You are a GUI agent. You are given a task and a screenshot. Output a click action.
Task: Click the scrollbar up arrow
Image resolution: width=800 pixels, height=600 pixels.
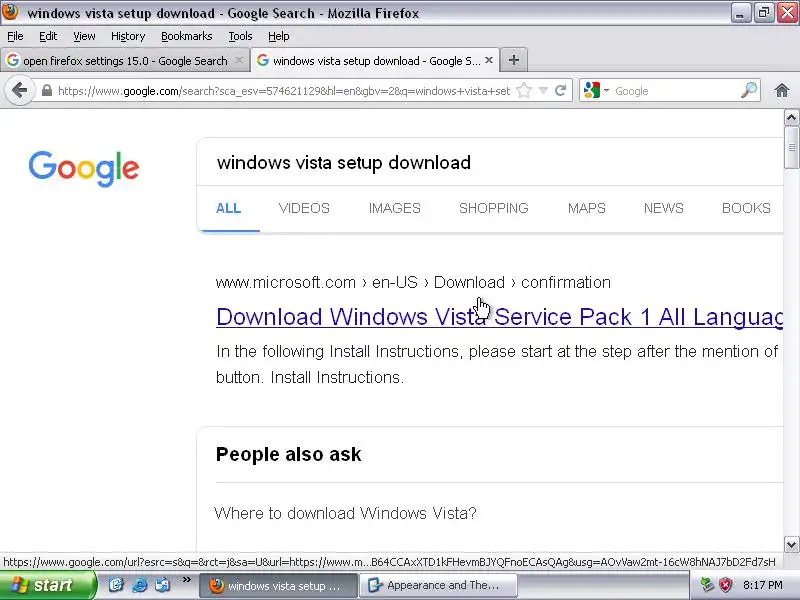791,118
